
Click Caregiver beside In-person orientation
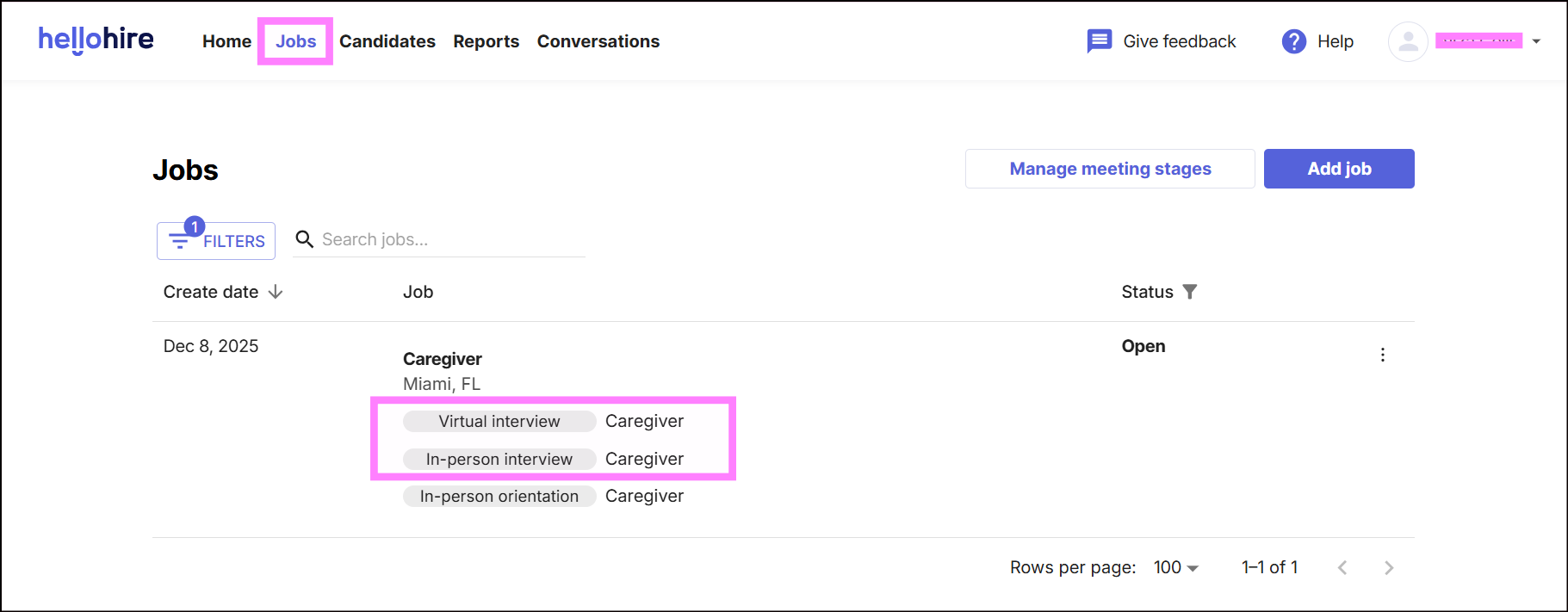click(x=644, y=496)
